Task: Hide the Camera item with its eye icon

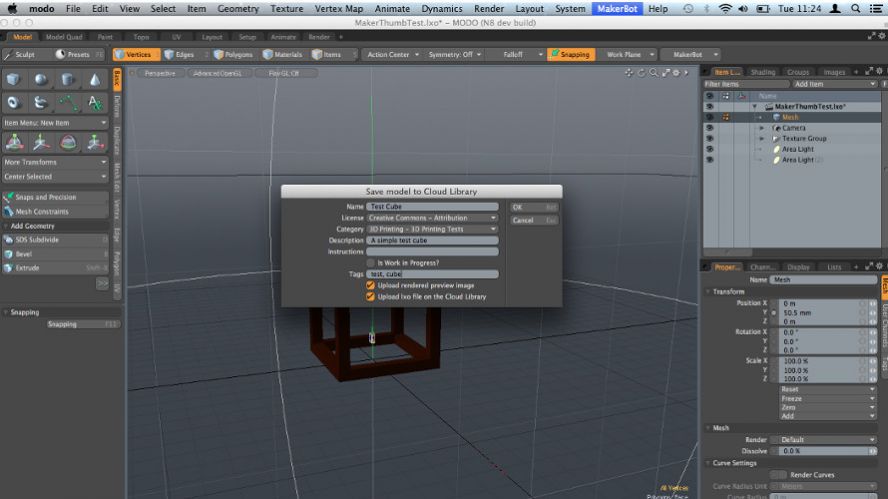Action: pos(710,128)
